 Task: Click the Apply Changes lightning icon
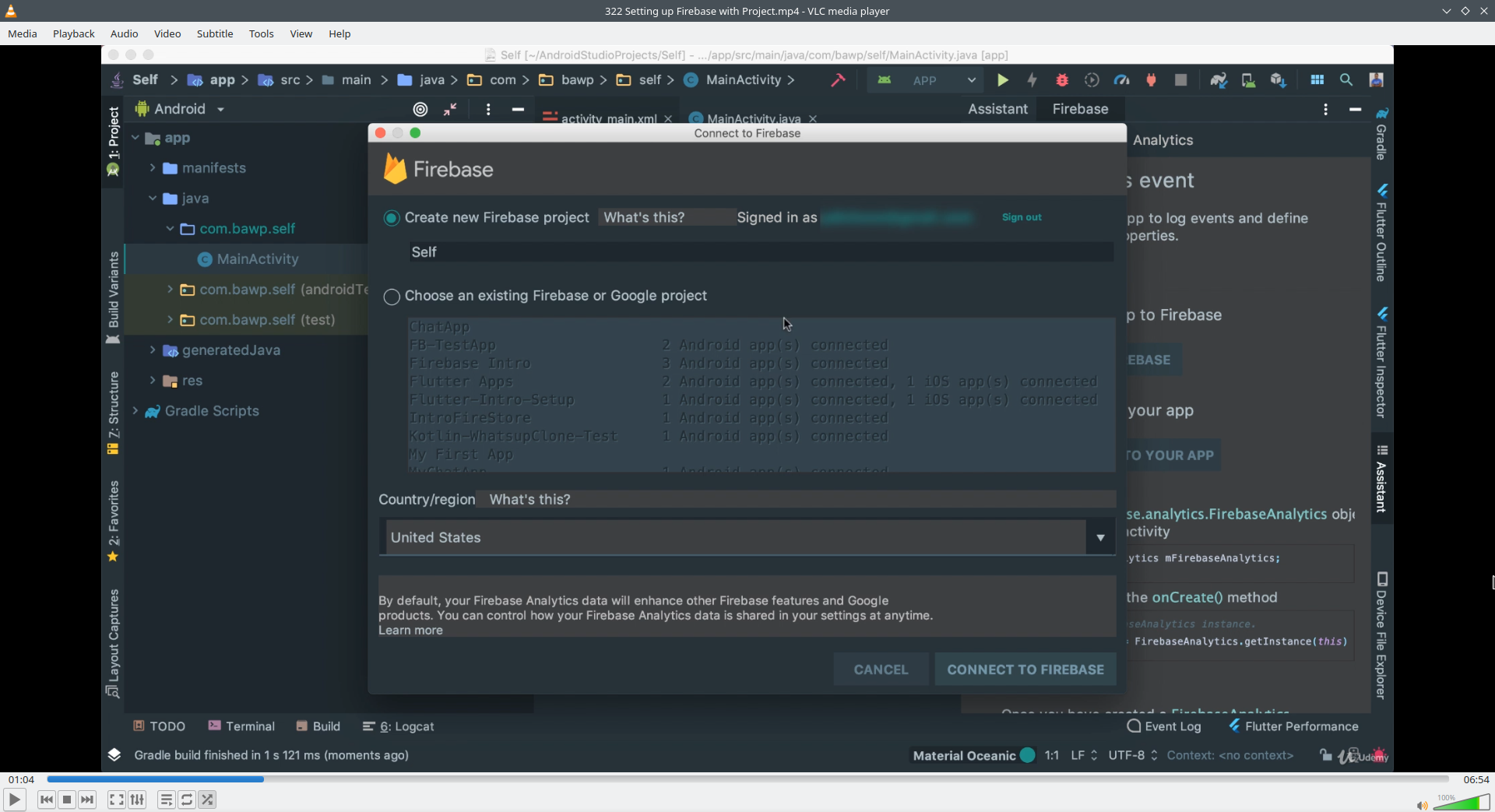1032,80
